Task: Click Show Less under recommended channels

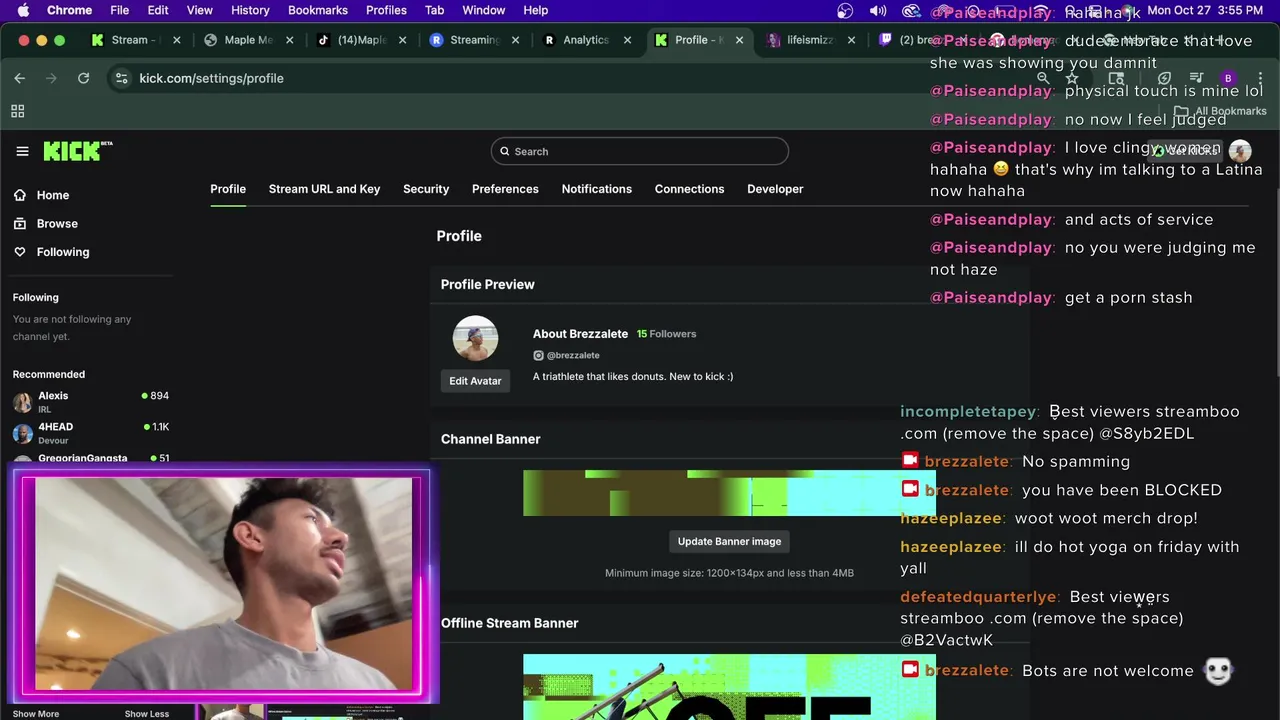Action: tap(146, 714)
